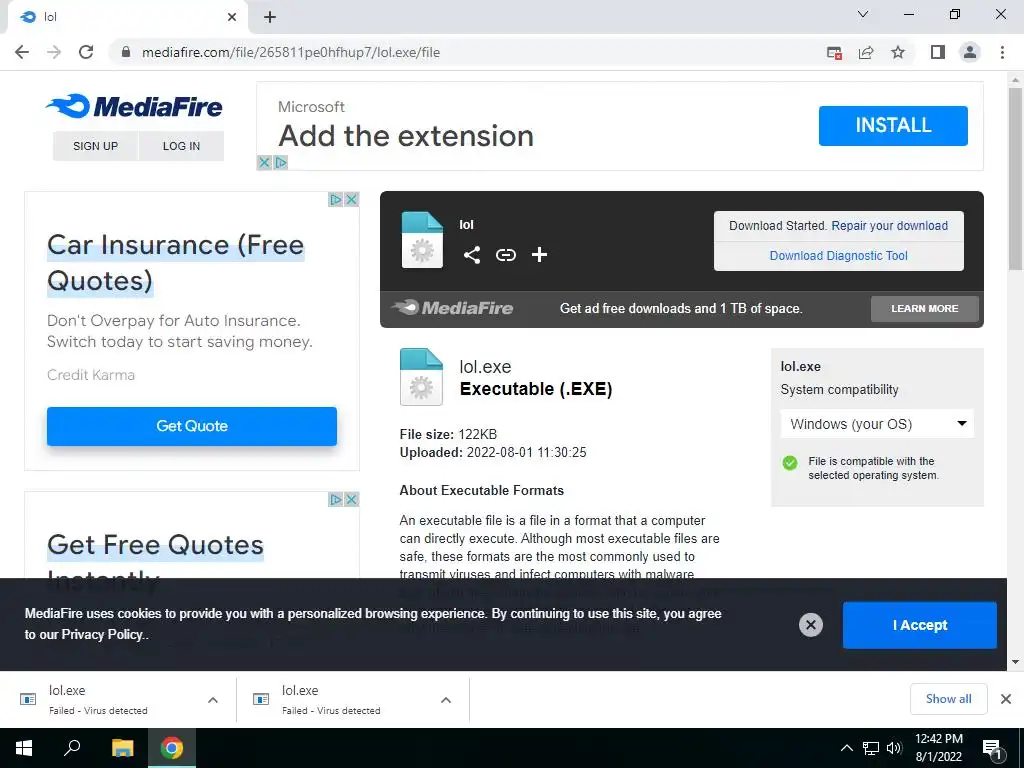Click Repair your download link
The image size is (1024, 768).
tap(889, 225)
